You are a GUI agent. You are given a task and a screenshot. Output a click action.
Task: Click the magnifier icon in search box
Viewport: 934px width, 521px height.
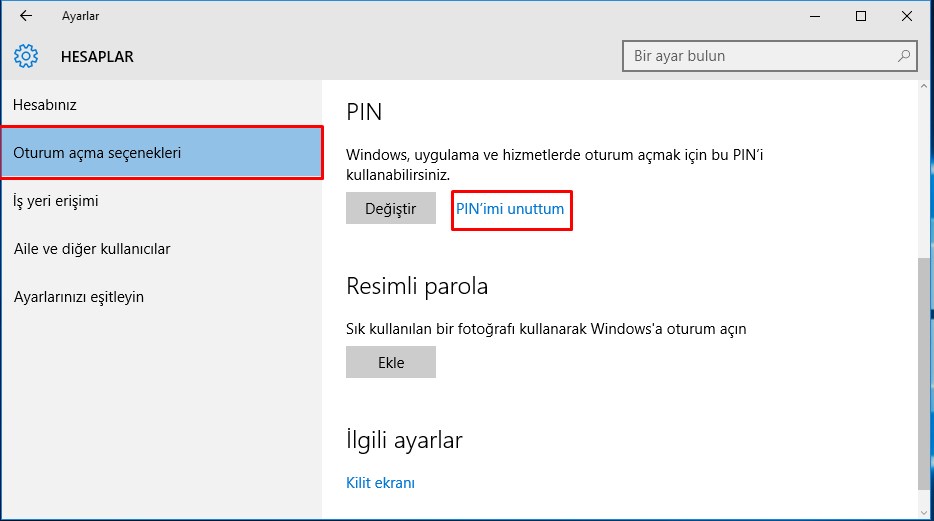[903, 56]
